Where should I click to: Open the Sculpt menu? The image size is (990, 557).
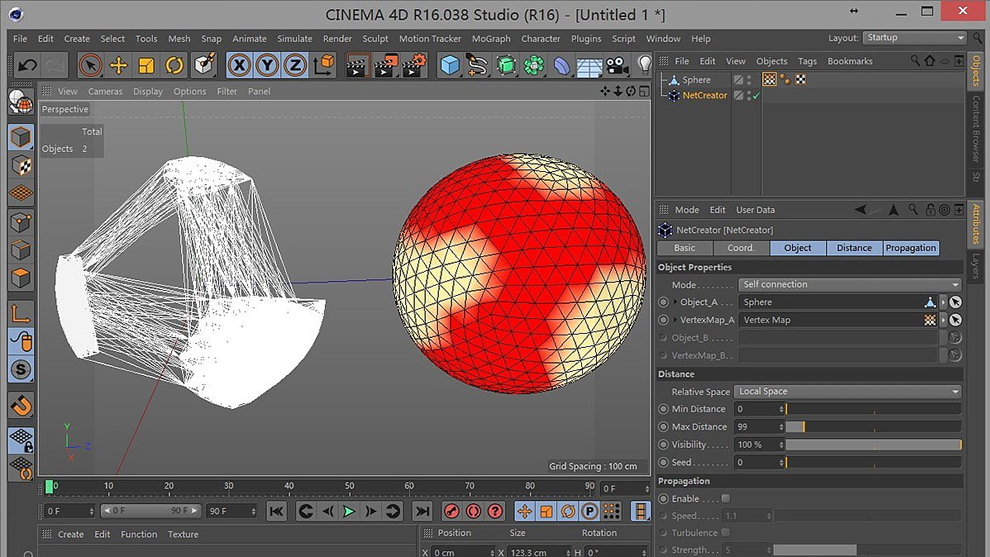(x=375, y=39)
